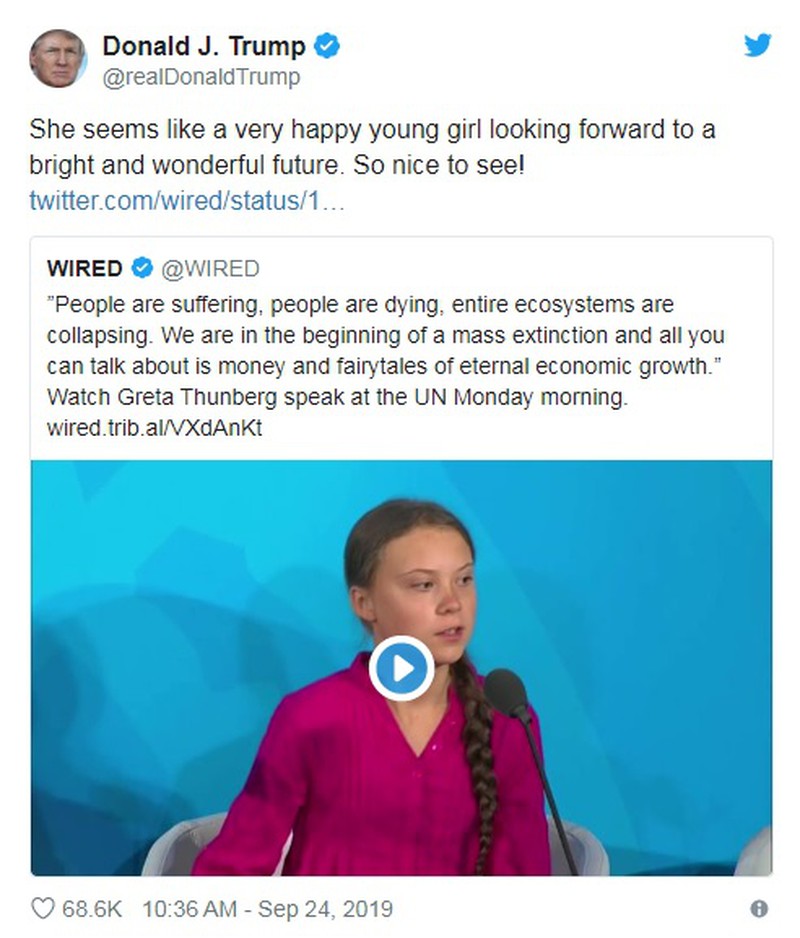Click the quoted text starting "People are suffering"
The image size is (800, 938).
coord(360,303)
